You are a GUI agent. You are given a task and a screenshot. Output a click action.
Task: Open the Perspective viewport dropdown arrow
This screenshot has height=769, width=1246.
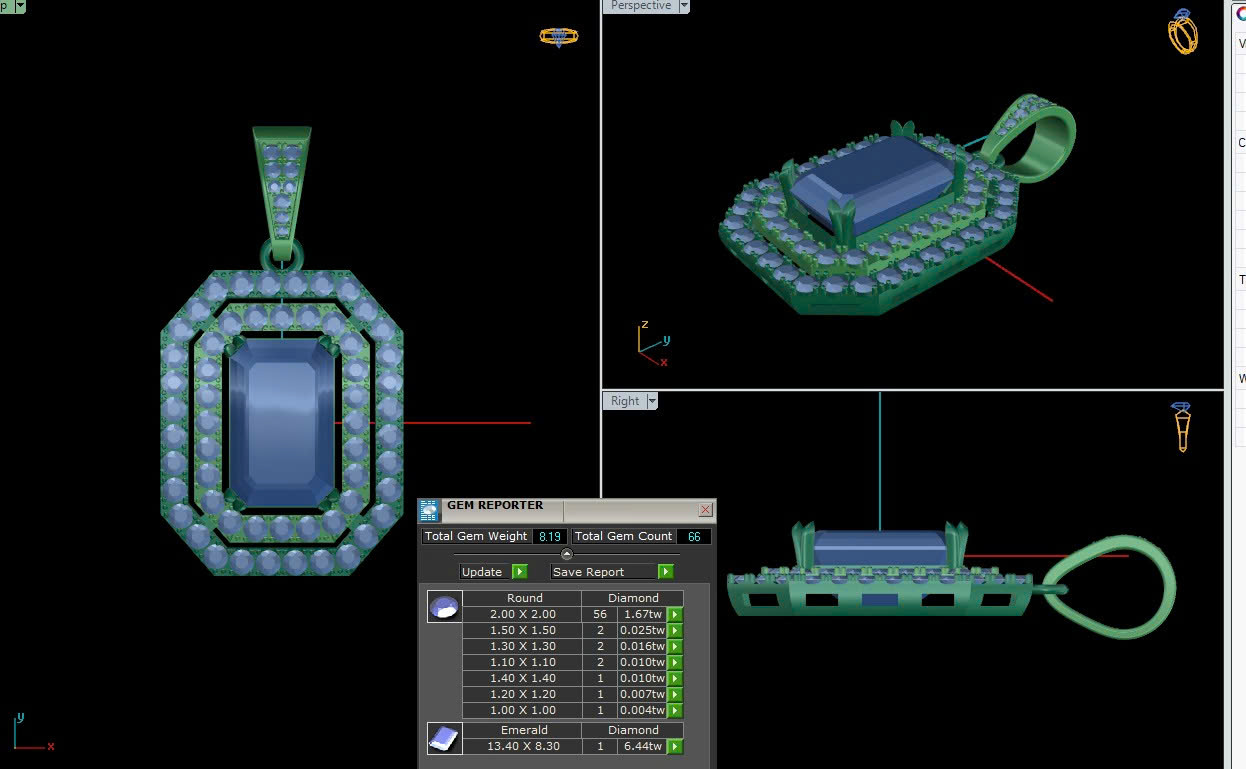tap(684, 6)
